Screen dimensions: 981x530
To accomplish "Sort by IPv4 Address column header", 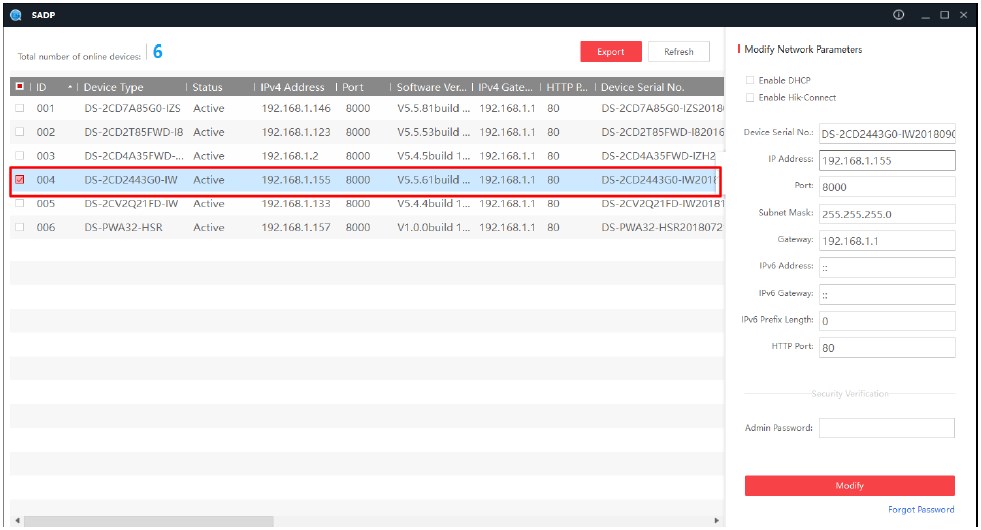I will [292, 87].
